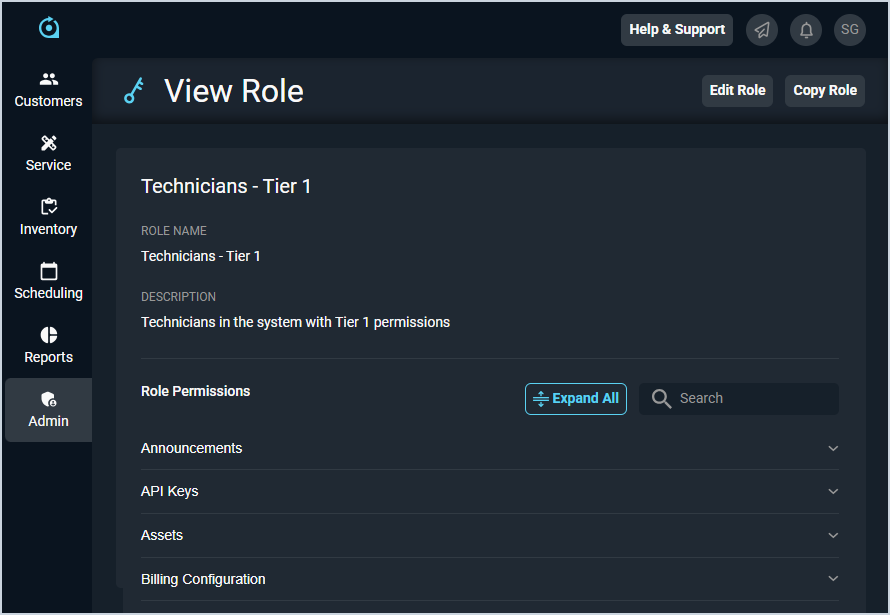Image resolution: width=890 pixels, height=615 pixels.
Task: Select the Reports label in the sidebar
Action: tap(48, 357)
